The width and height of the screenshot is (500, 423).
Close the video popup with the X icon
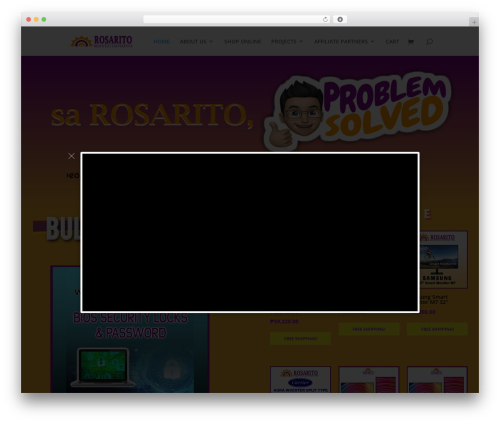pos(71,156)
